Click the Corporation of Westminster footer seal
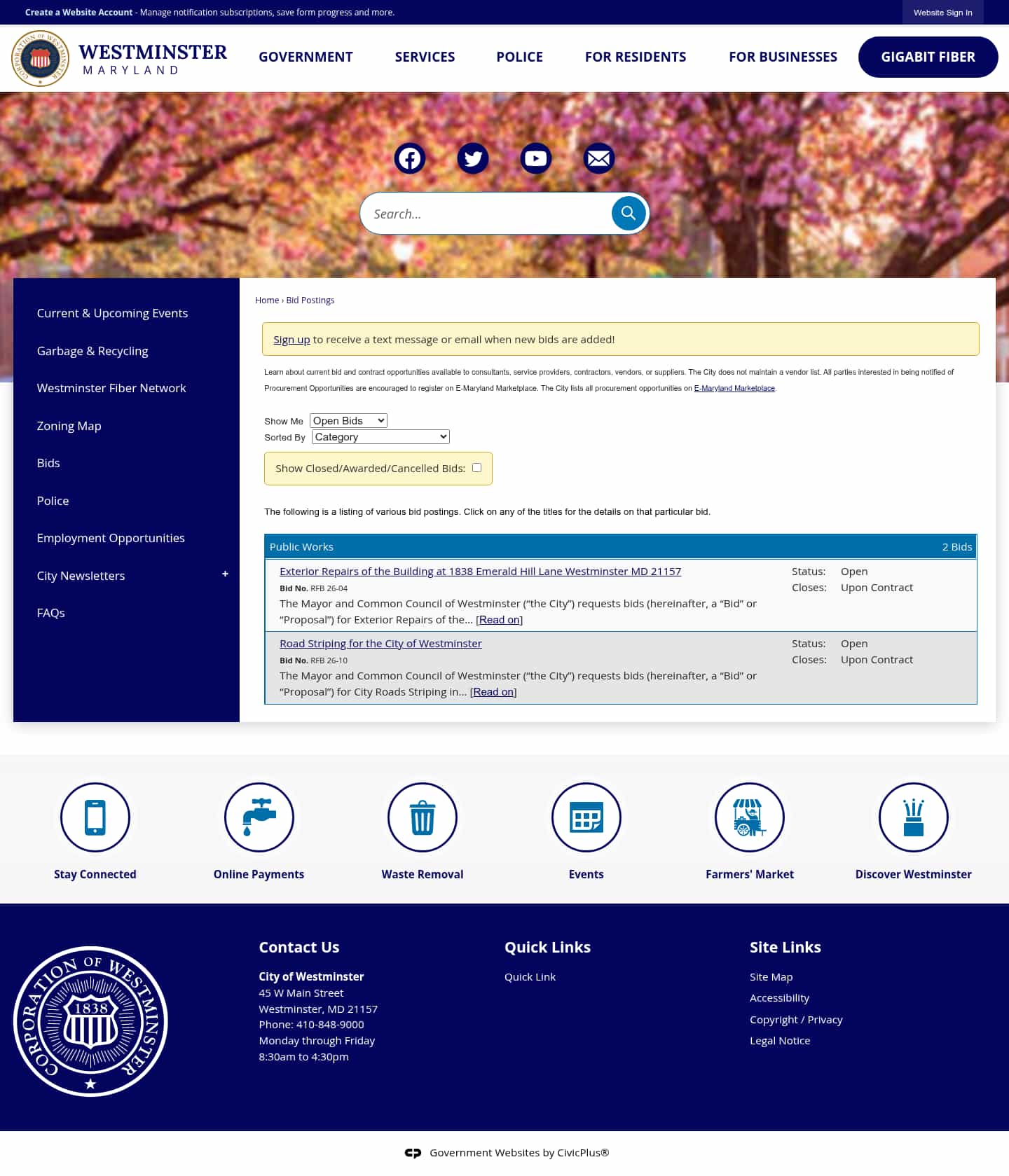Screen dimensions: 1009x1176 click(x=90, y=1021)
